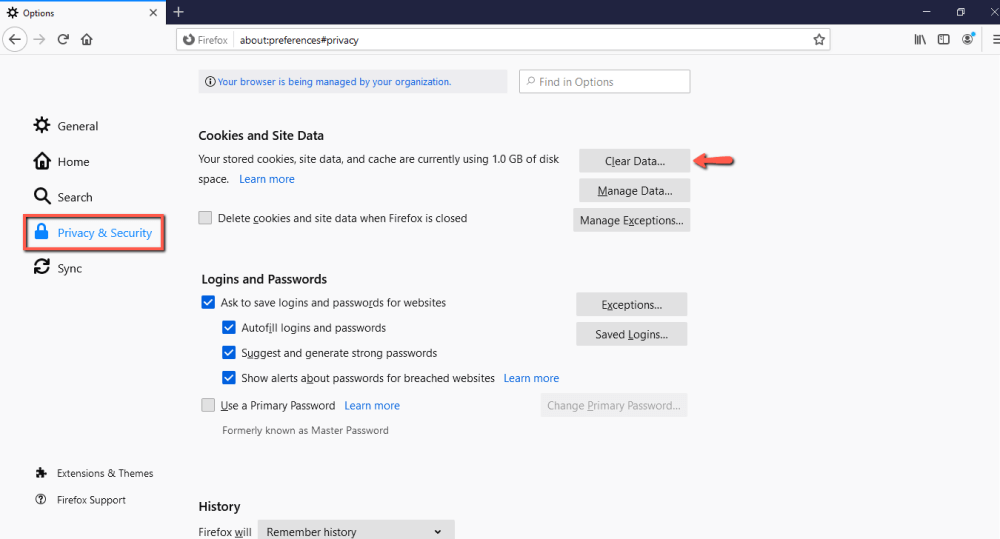The image size is (1000, 539).
Task: Open a new tab with plus icon
Action: pos(179,12)
